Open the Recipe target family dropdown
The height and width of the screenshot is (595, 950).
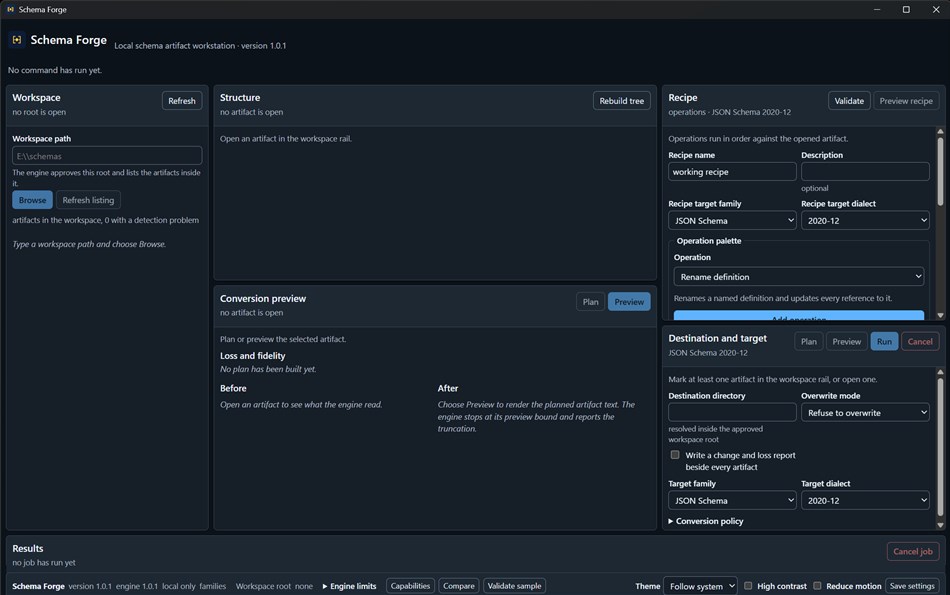click(732, 221)
